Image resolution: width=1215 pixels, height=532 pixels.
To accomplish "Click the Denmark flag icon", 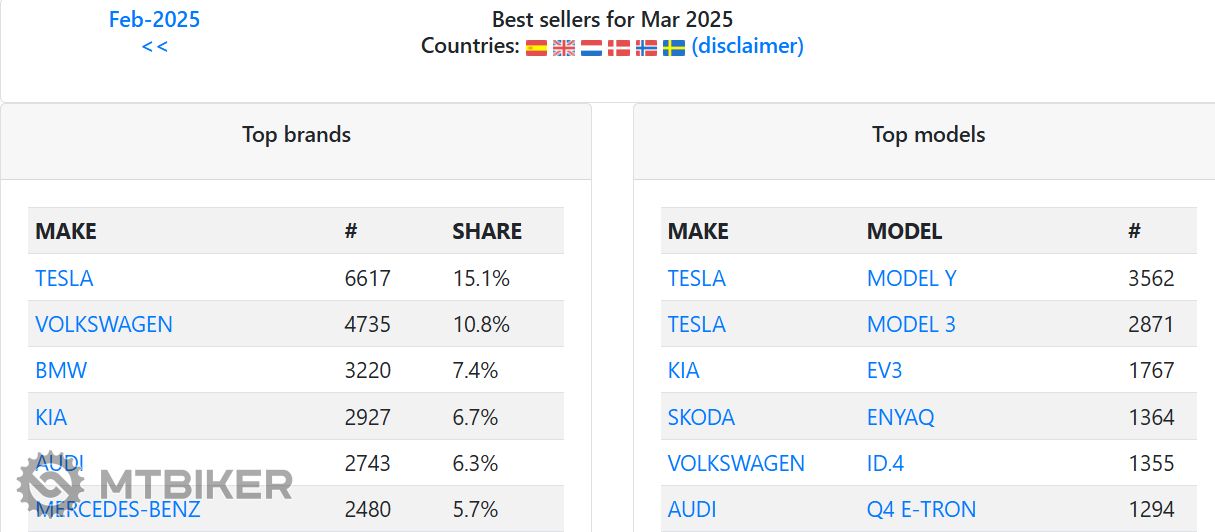I will point(619,47).
